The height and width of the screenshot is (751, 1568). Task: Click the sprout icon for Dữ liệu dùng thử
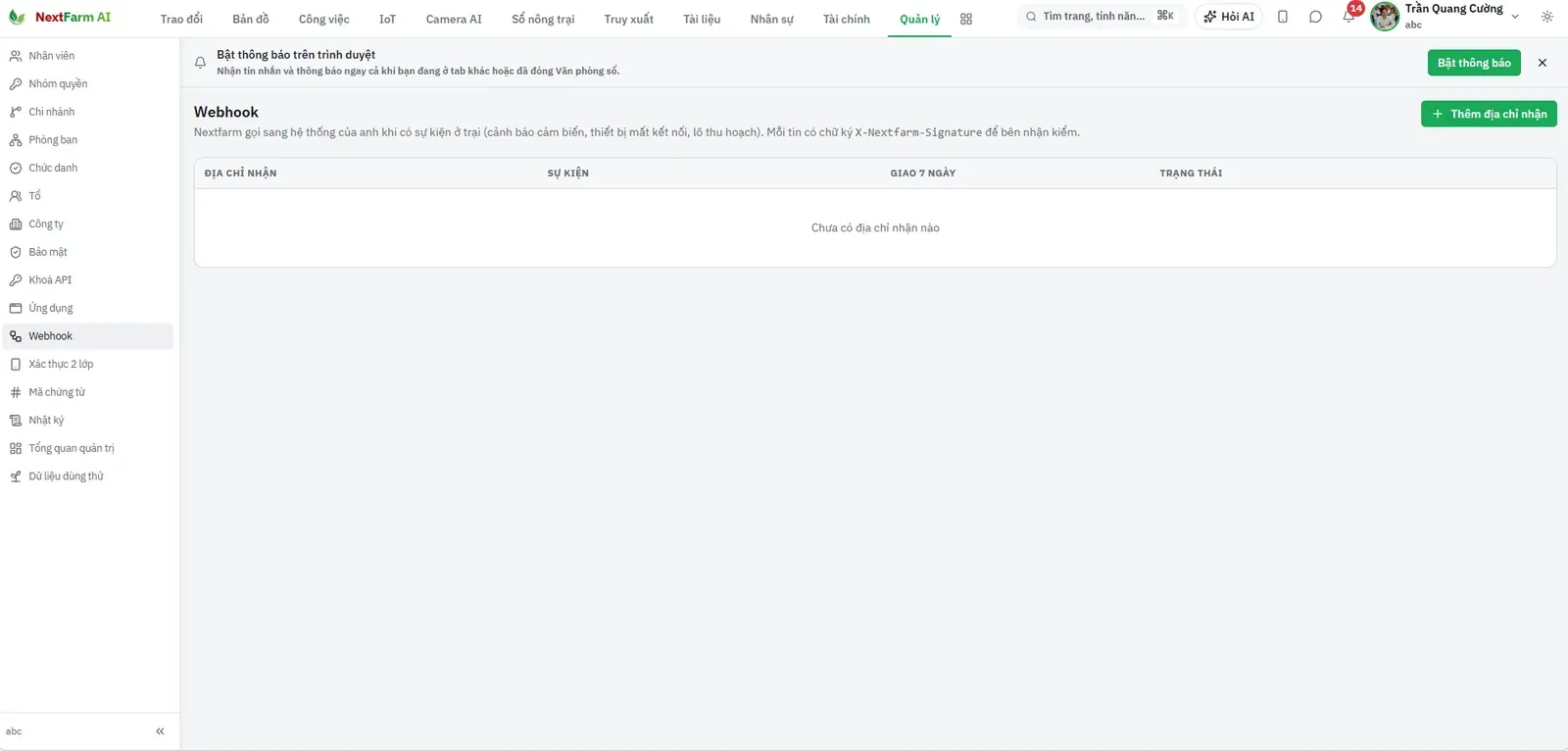click(16, 476)
